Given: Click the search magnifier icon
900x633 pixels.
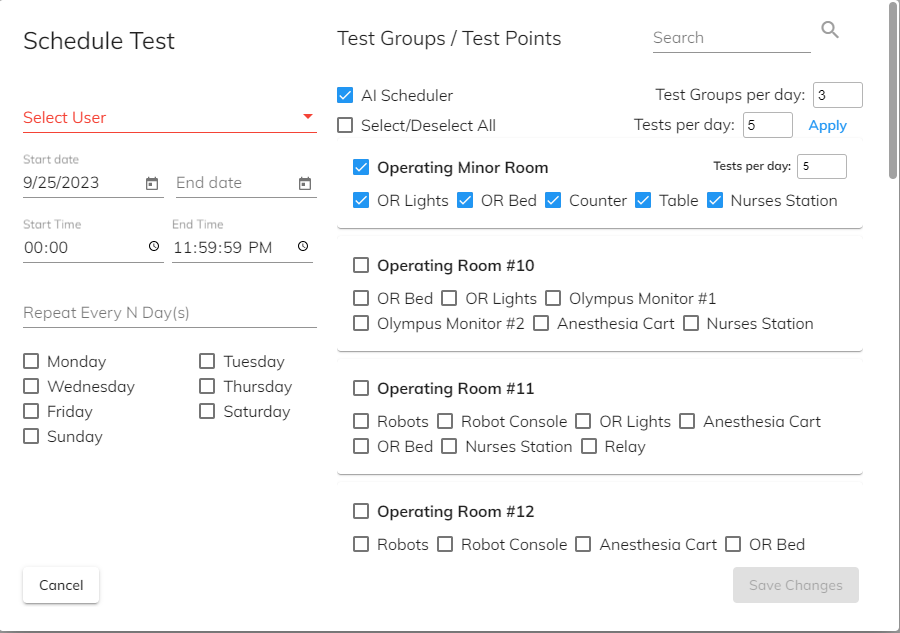Looking at the screenshot, I should coord(830,30).
